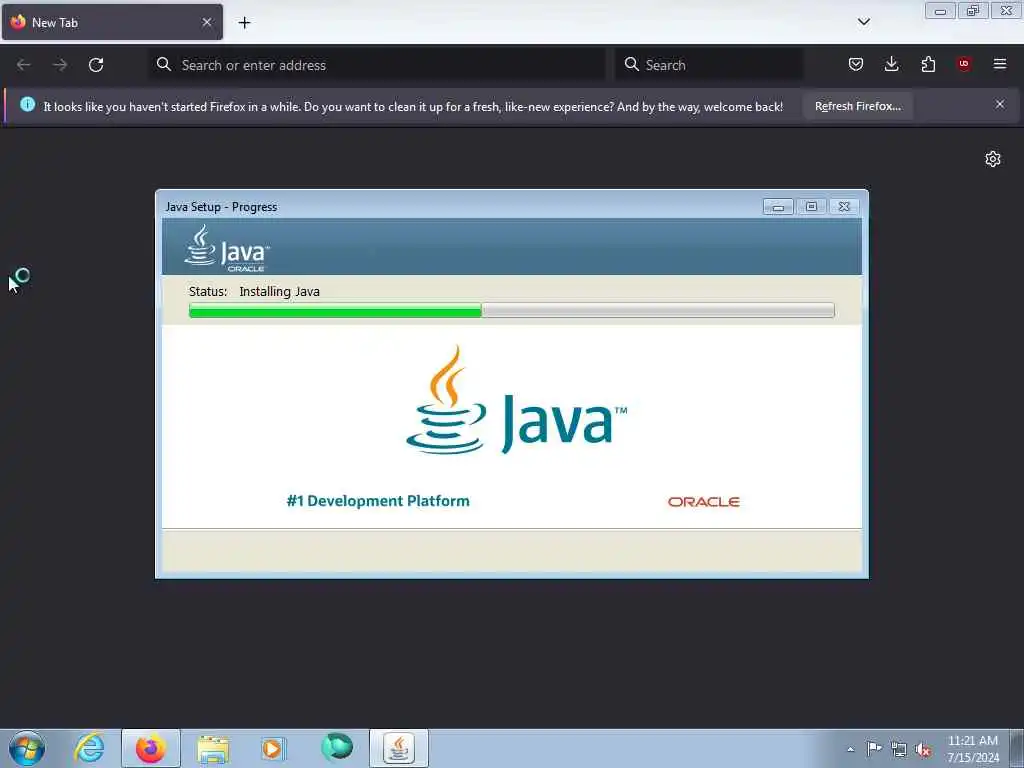Open the Firefox downloads panel
Viewport: 1024px width, 768px height.
pos(891,64)
